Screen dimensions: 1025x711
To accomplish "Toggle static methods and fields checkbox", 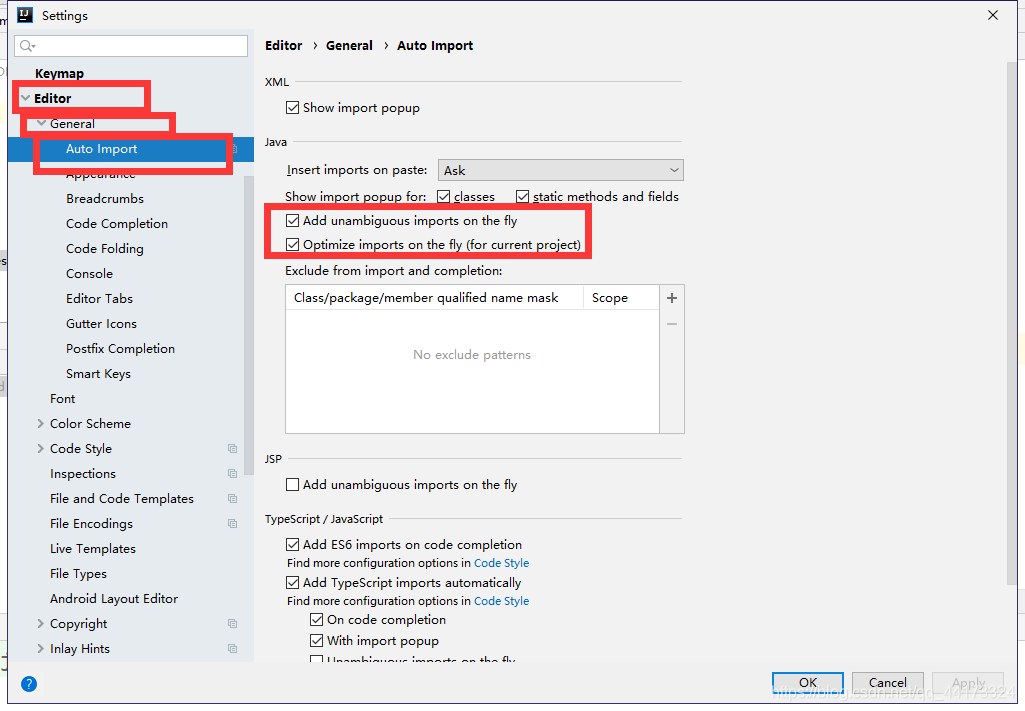I will (522, 197).
